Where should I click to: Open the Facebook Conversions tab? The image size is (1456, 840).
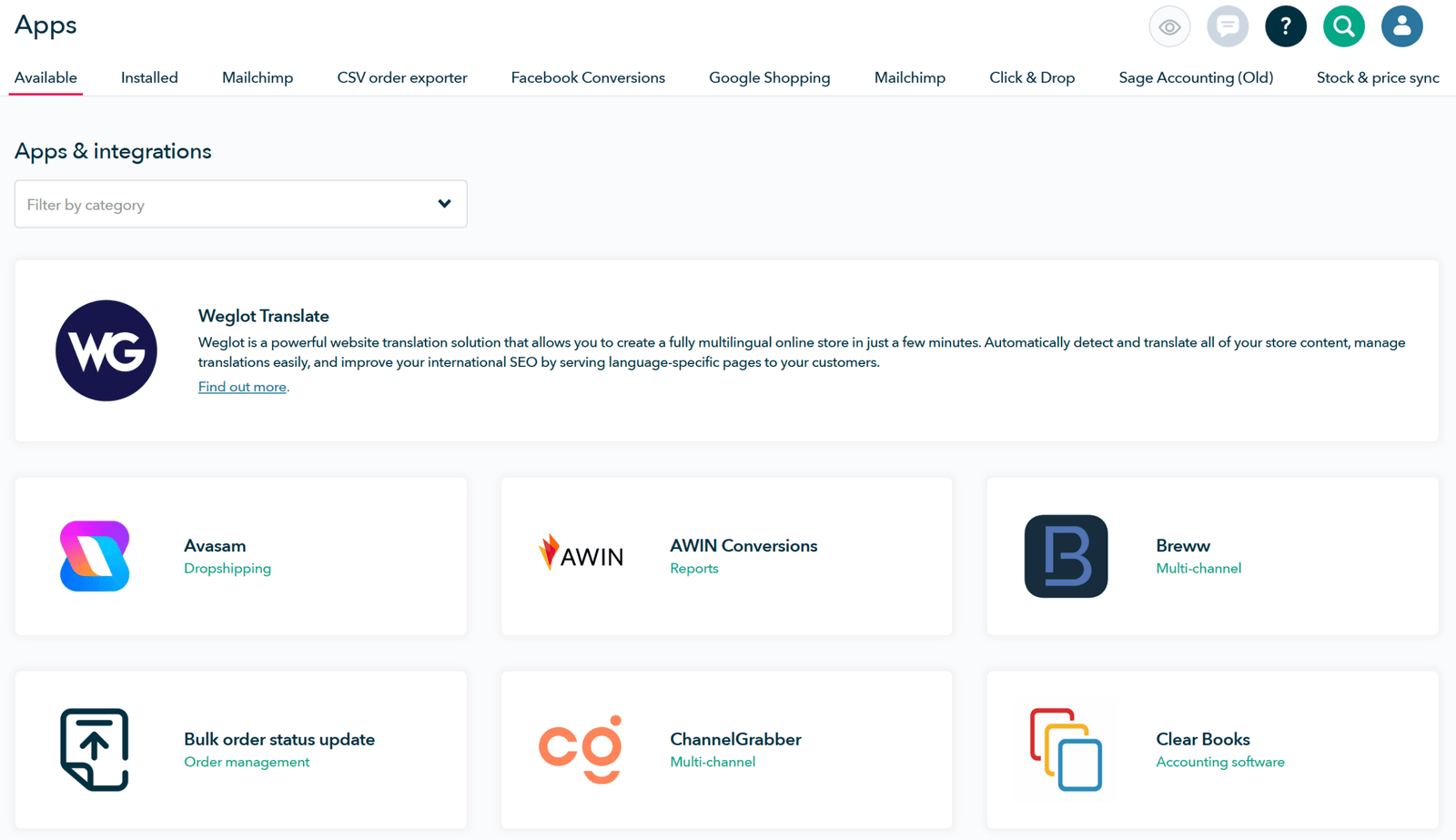click(x=588, y=77)
